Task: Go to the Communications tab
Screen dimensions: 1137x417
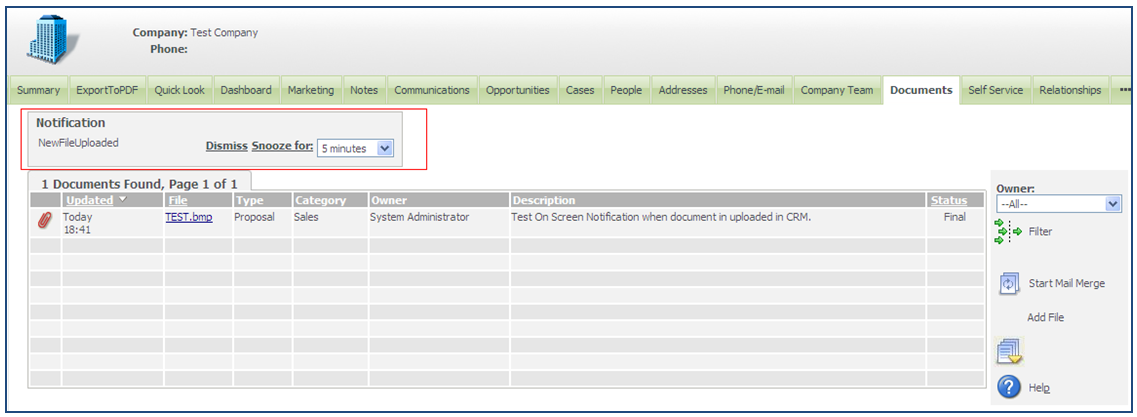Action: (431, 90)
